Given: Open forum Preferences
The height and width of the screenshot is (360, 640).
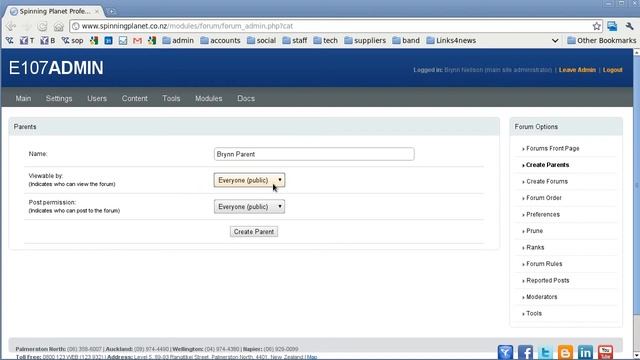Looking at the screenshot, I should tap(543, 214).
